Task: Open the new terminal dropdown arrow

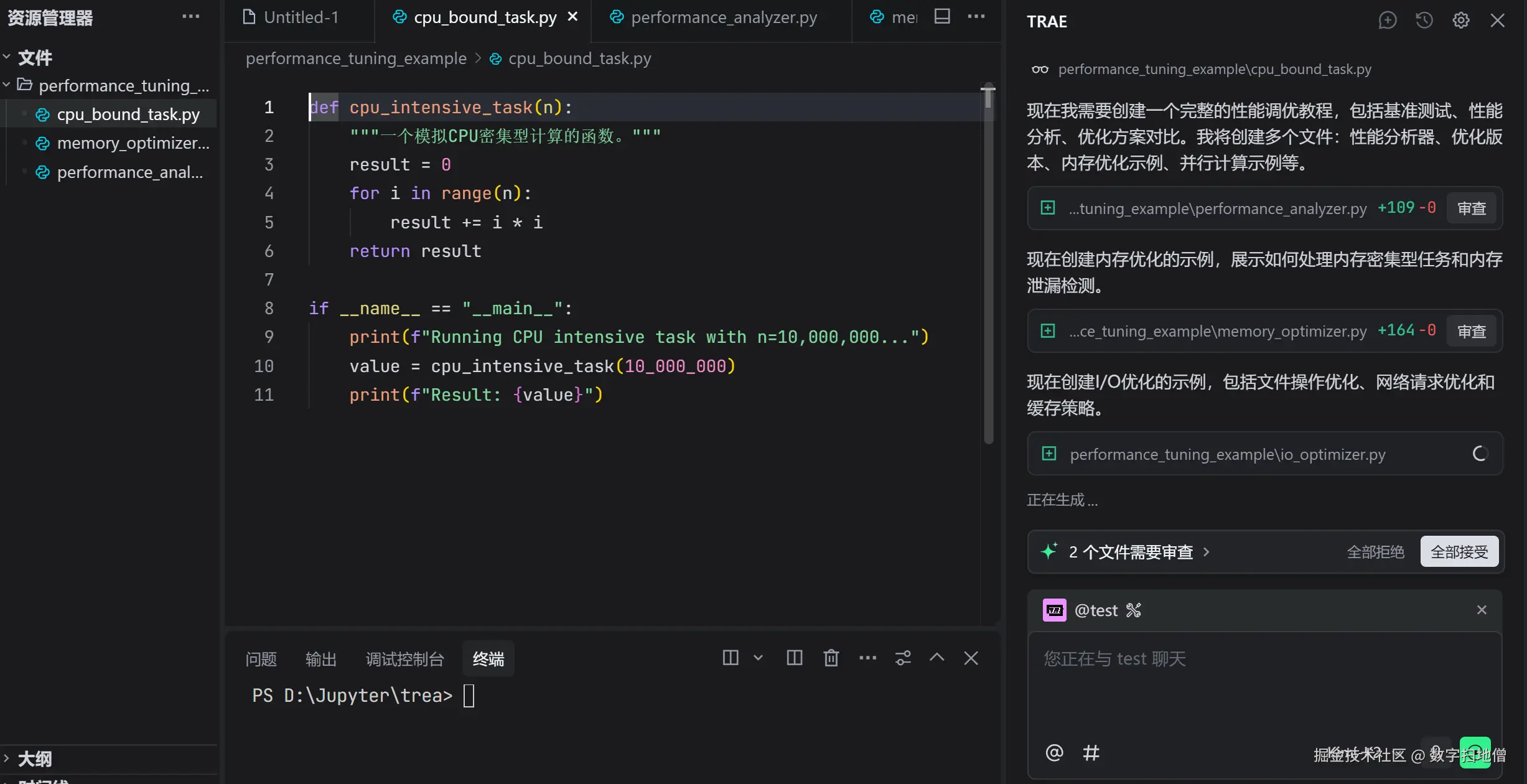Action: pos(758,658)
